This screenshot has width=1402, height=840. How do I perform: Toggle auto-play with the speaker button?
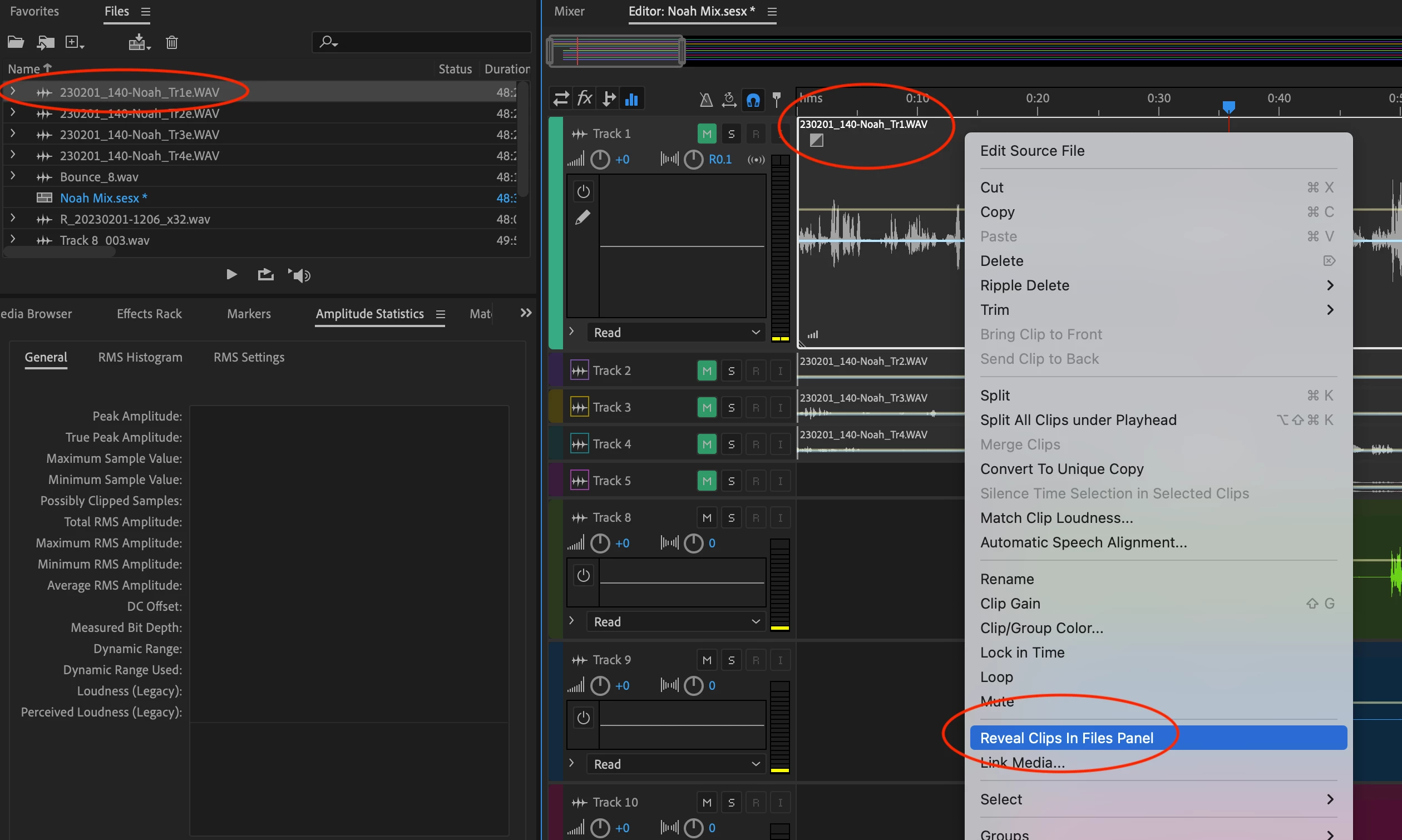pyautogui.click(x=299, y=275)
